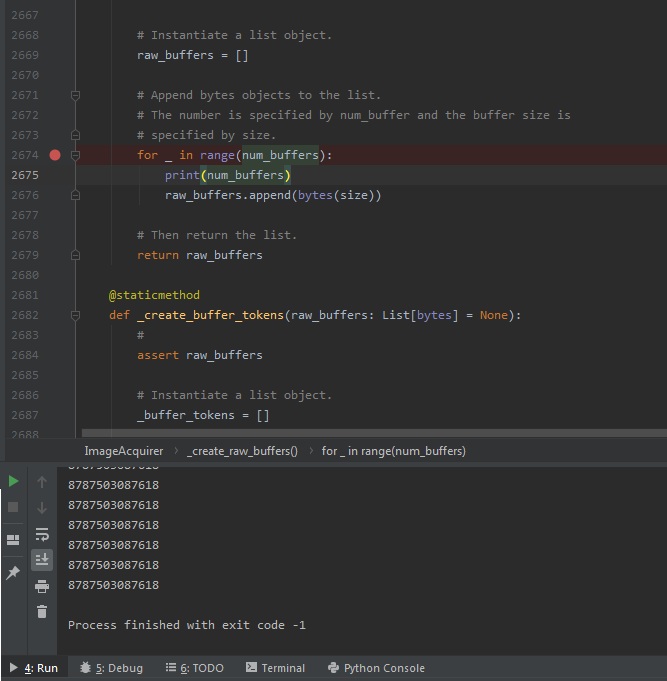Screen dimensions: 667x681
Task: Click the Up the stack trace arrow
Action: (42, 482)
